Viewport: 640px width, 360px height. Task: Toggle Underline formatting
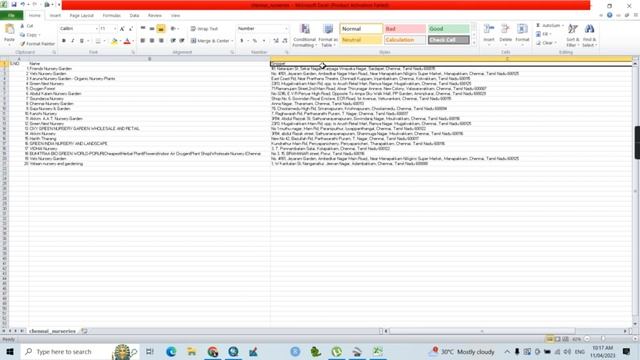click(82, 41)
